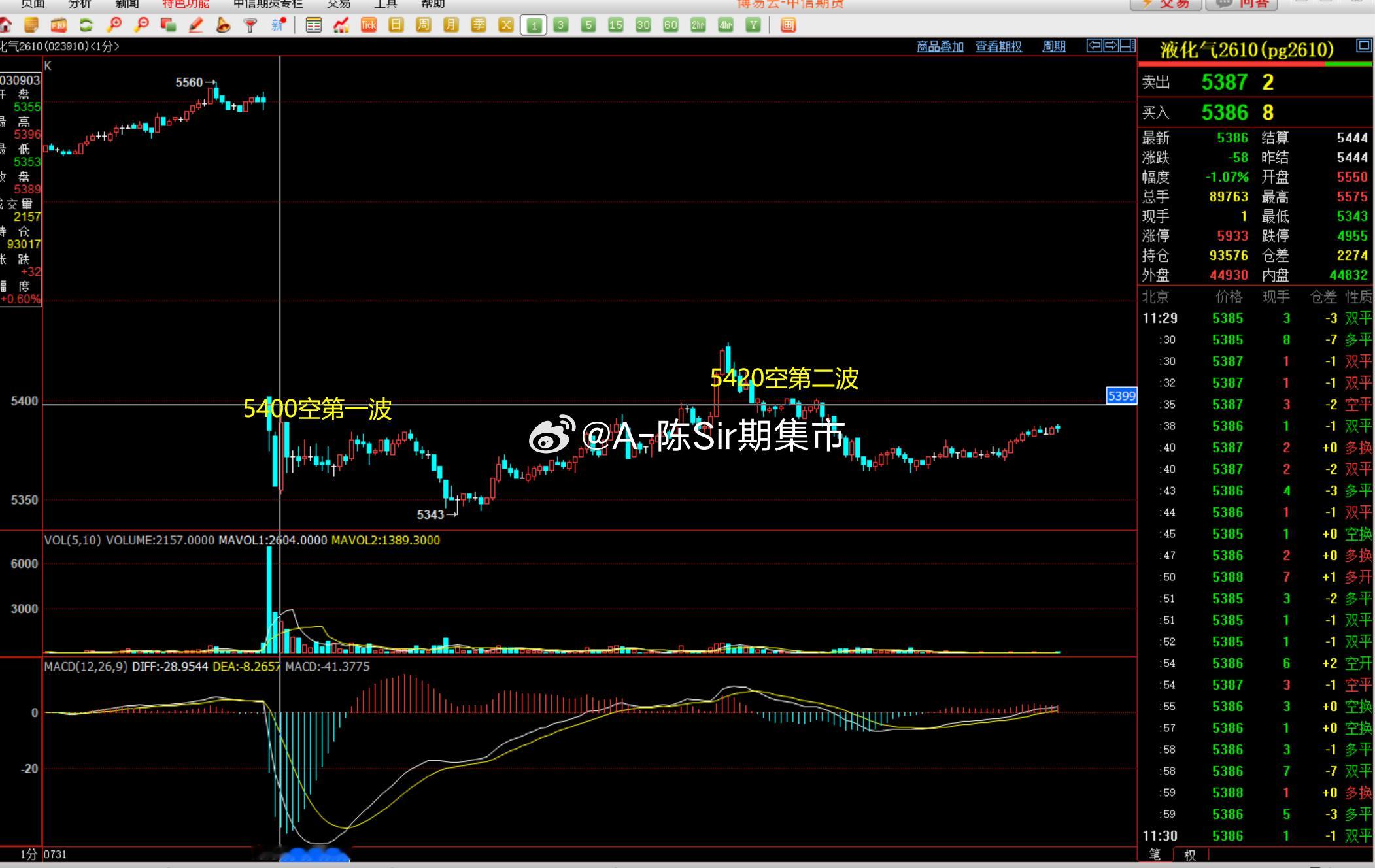Click the 买入 price 5386
This screenshot has height=868, width=1375.
click(1225, 112)
